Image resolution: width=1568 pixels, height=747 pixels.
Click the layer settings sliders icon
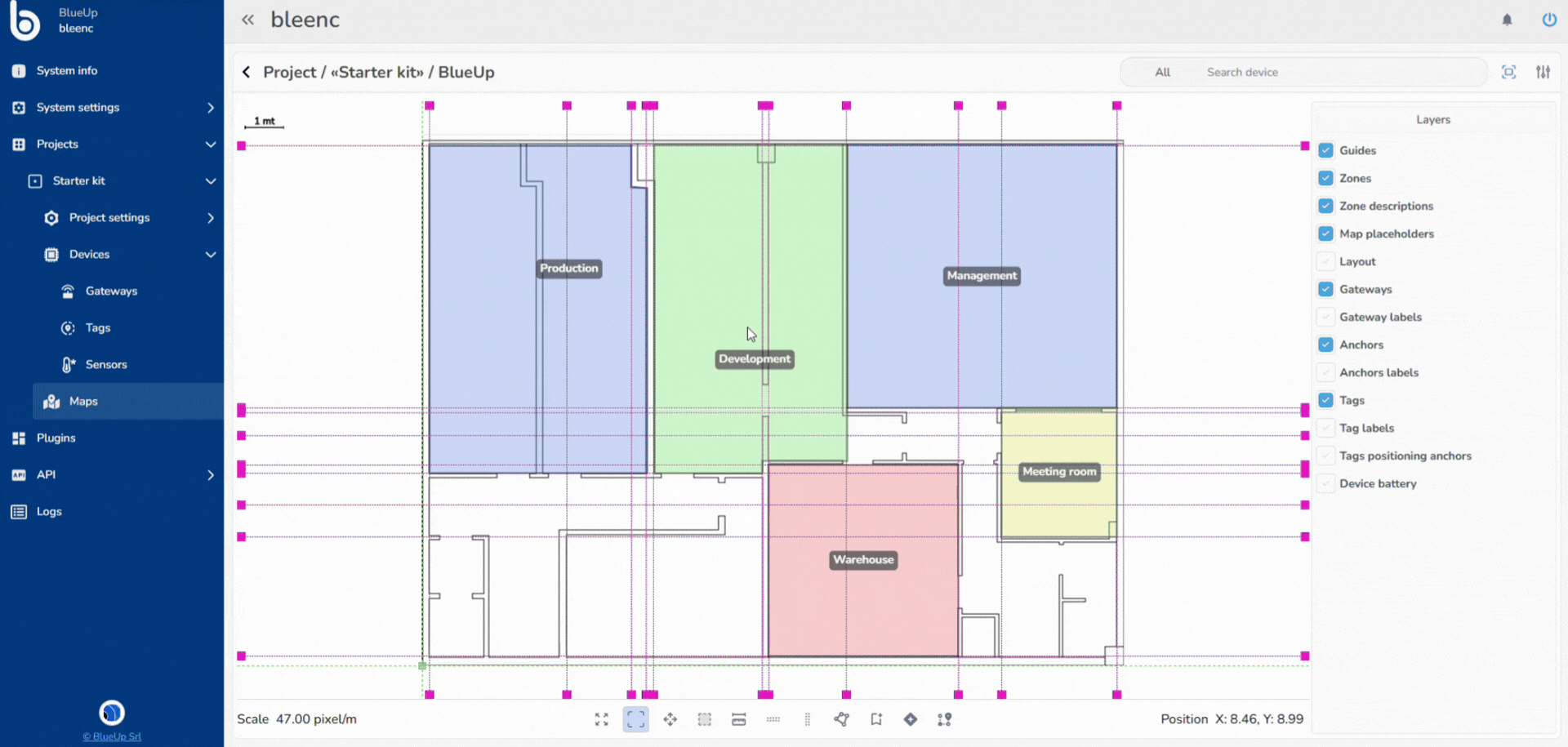[x=1543, y=72]
